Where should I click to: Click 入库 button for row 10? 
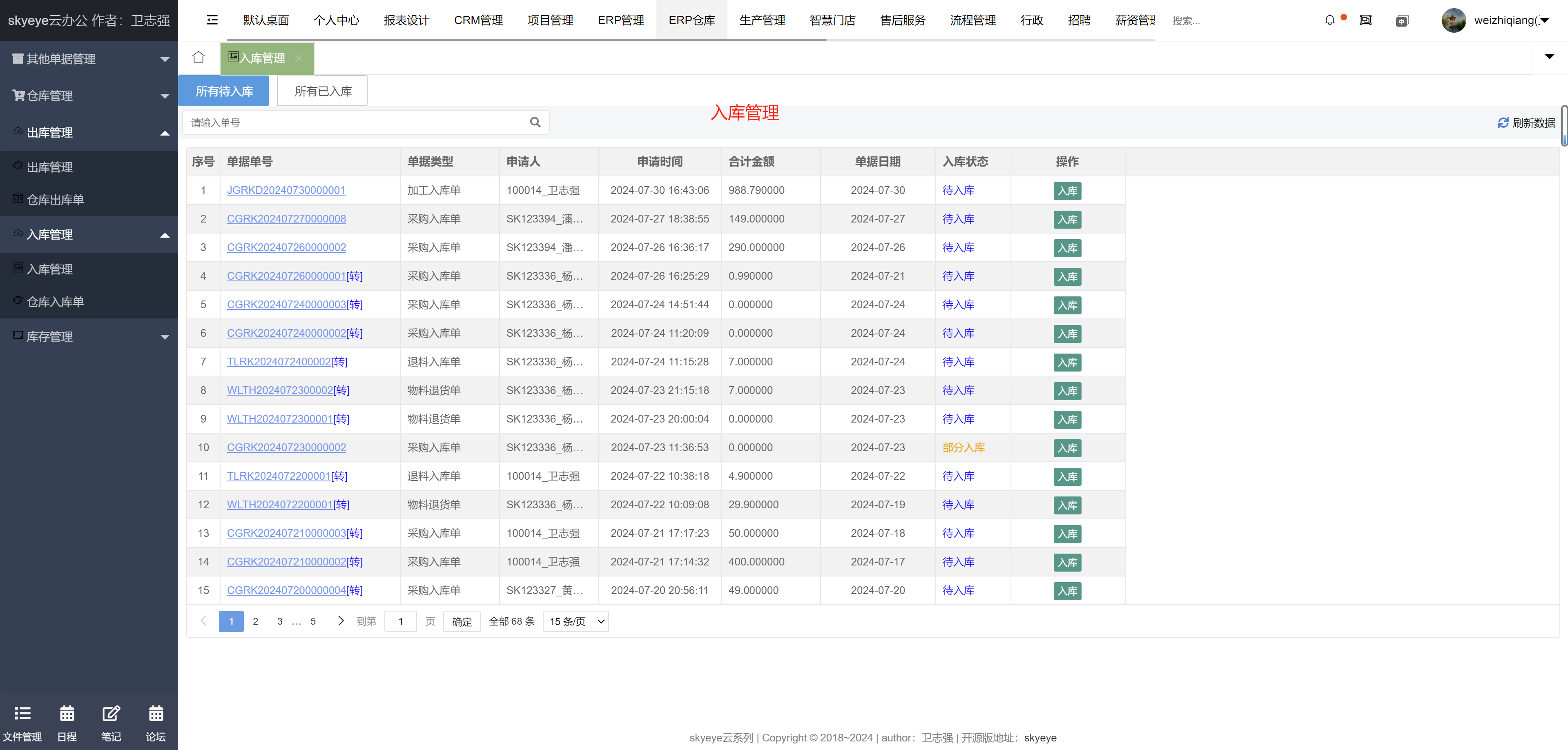pos(1067,448)
